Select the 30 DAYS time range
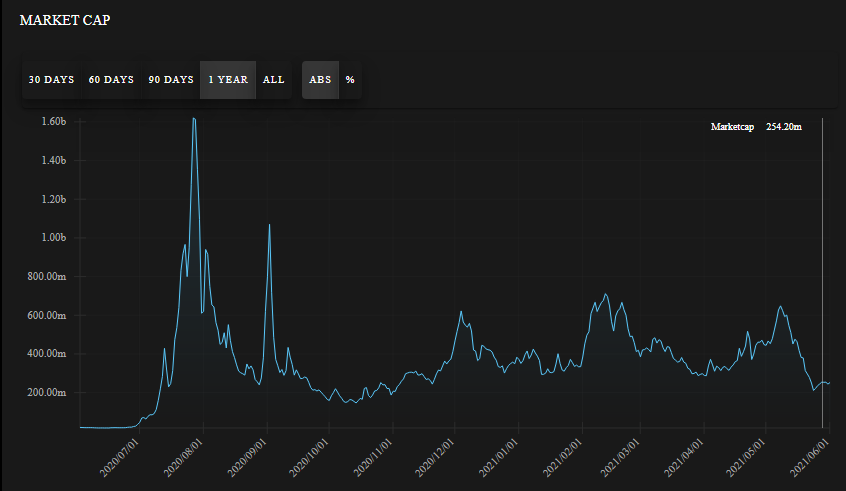Viewport: 846px width, 491px height. pos(51,80)
